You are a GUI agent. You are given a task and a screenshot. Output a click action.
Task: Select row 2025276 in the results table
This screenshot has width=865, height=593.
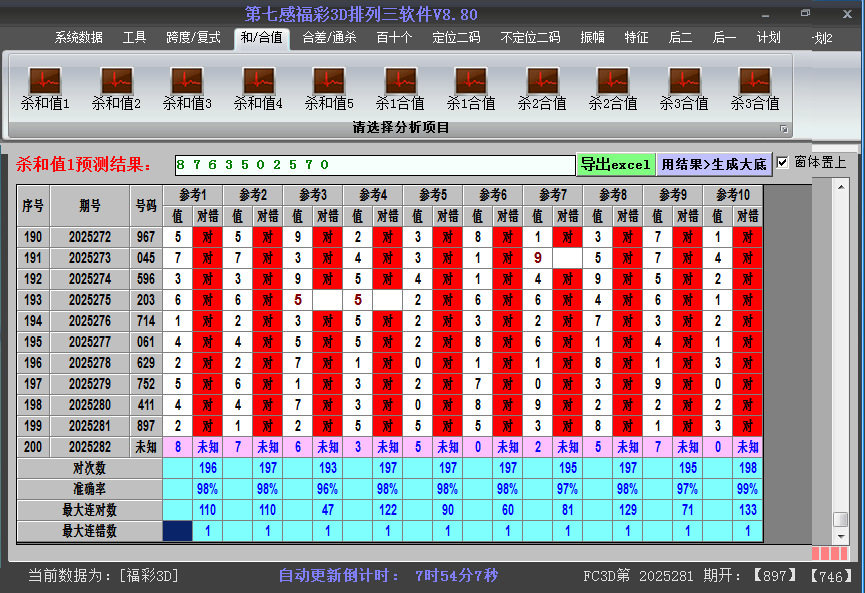tap(90, 321)
